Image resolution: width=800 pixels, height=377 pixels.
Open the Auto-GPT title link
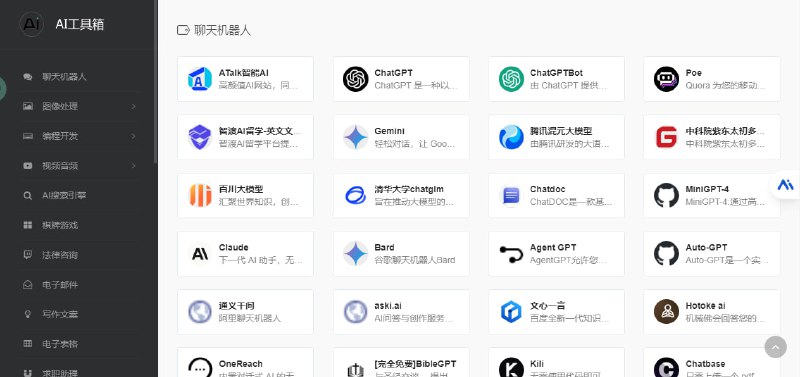click(x=706, y=247)
